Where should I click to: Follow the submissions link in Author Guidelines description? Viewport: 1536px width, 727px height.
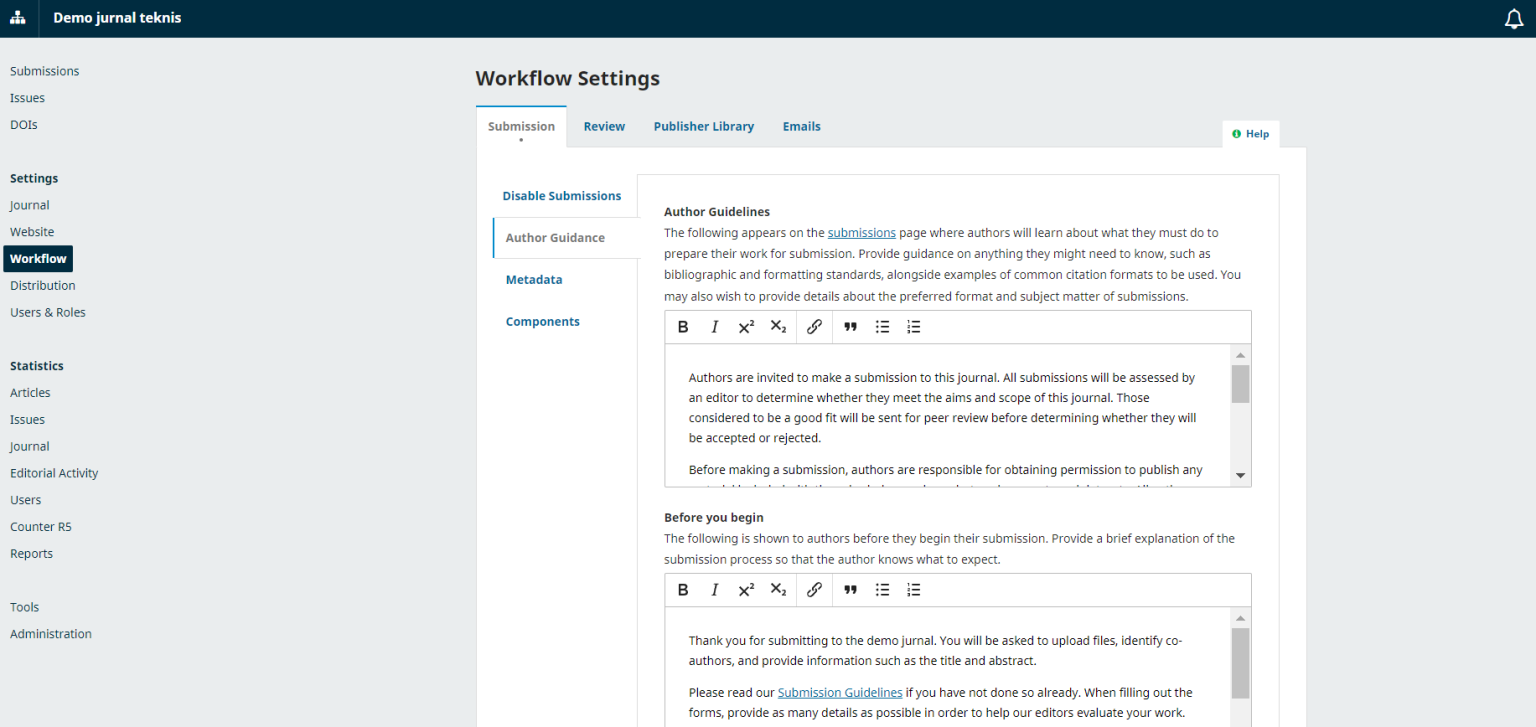pos(862,233)
